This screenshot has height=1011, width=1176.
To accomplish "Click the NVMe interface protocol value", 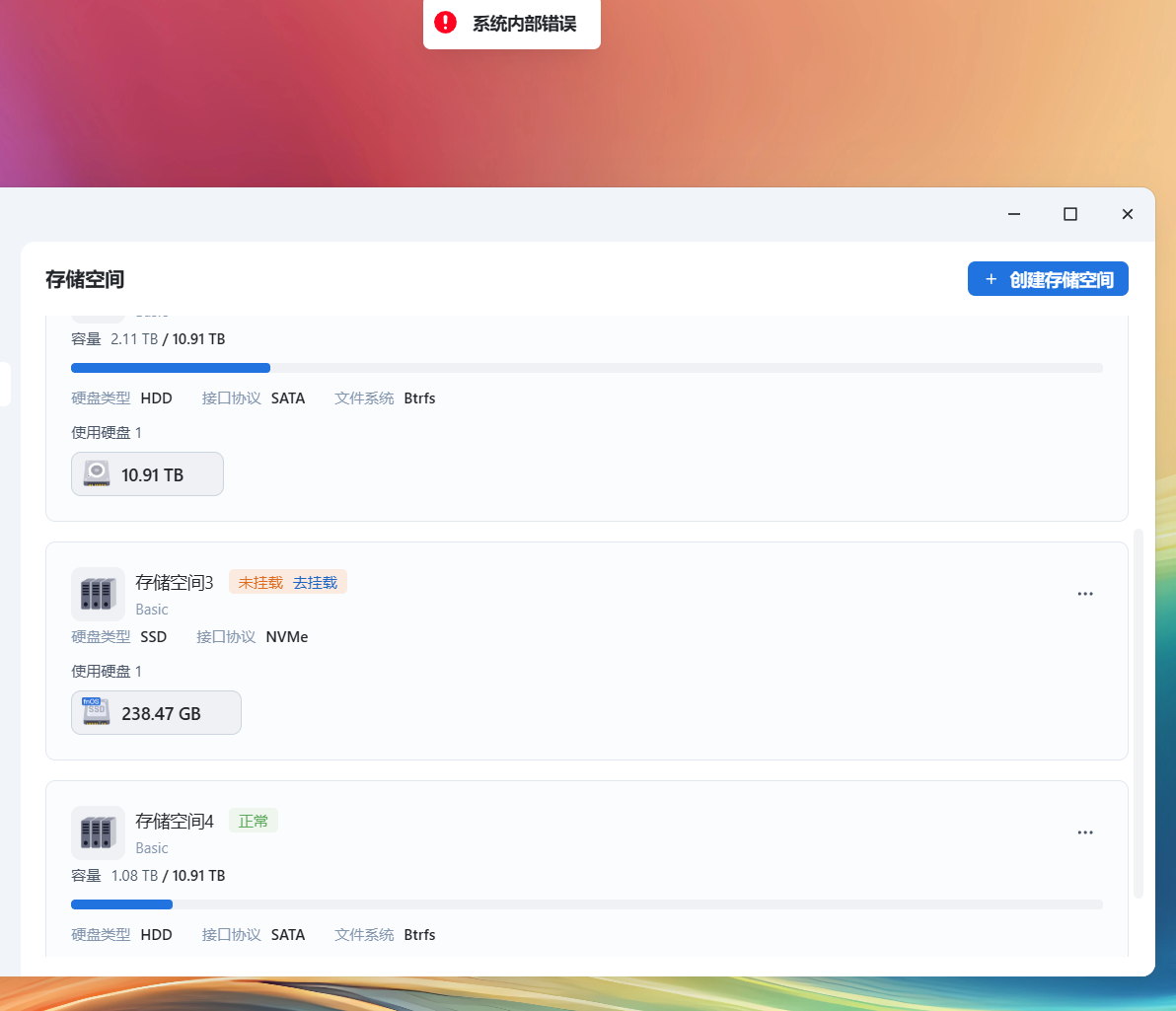I will pos(286,637).
